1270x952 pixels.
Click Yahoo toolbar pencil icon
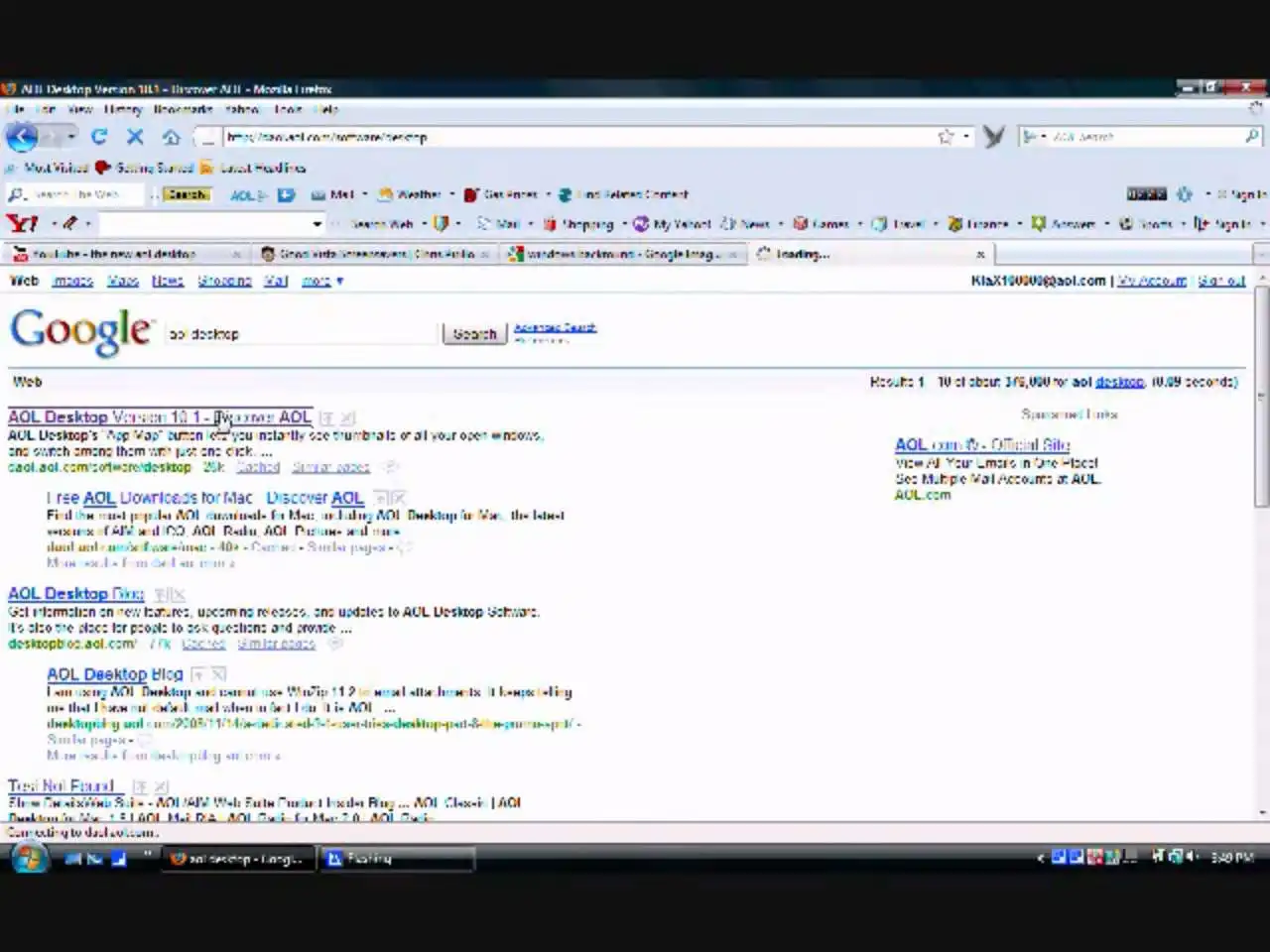tap(70, 224)
